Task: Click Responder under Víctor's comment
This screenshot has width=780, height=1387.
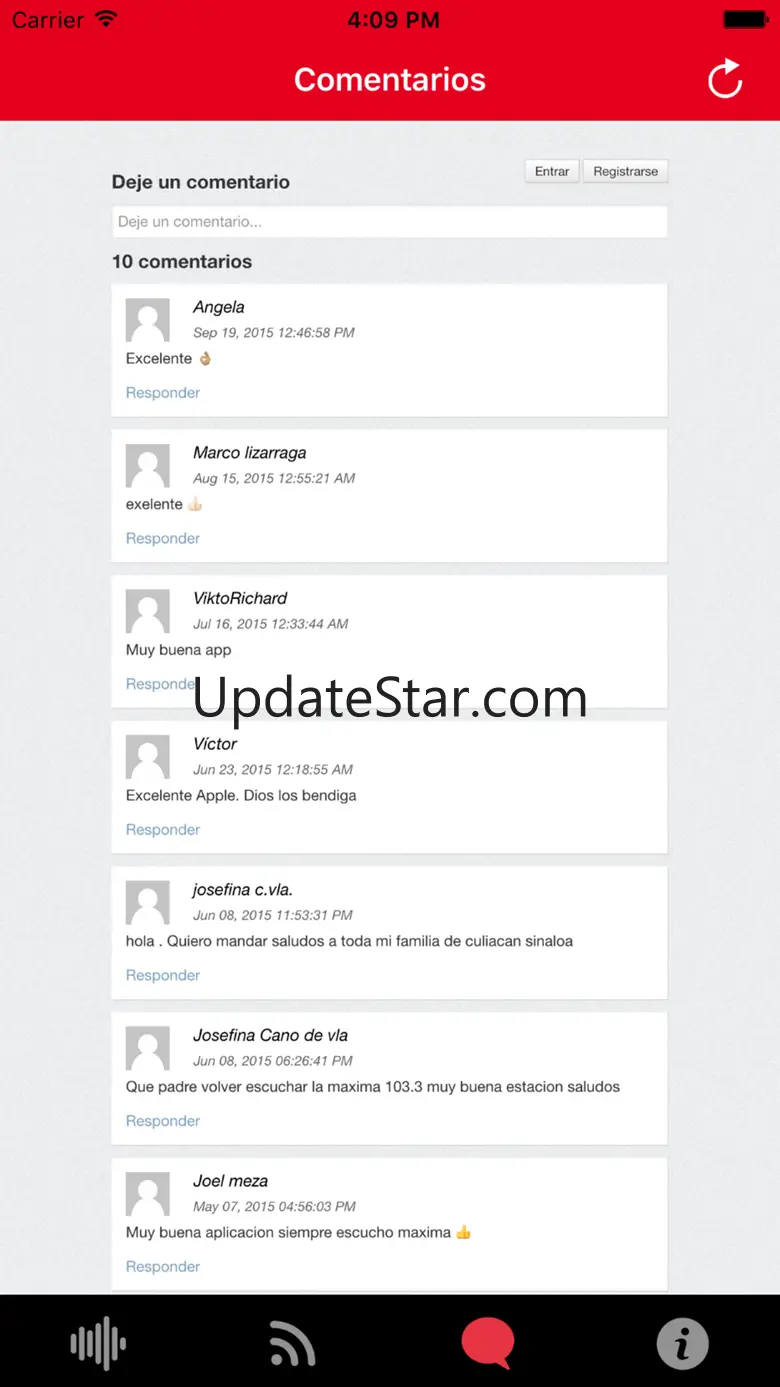Action: click(x=163, y=830)
